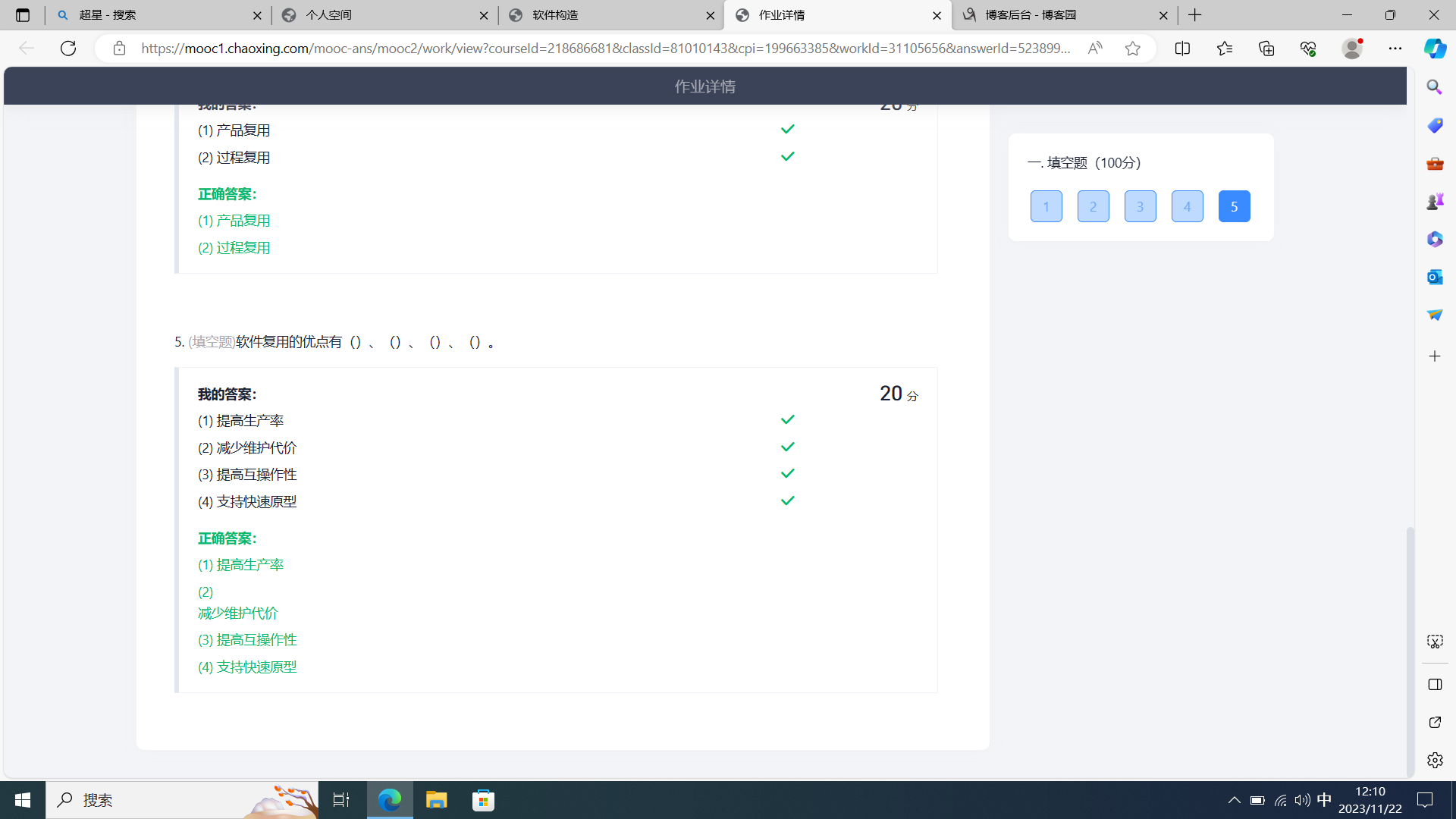
Task: Jump to question 3 button
Action: point(1140,206)
